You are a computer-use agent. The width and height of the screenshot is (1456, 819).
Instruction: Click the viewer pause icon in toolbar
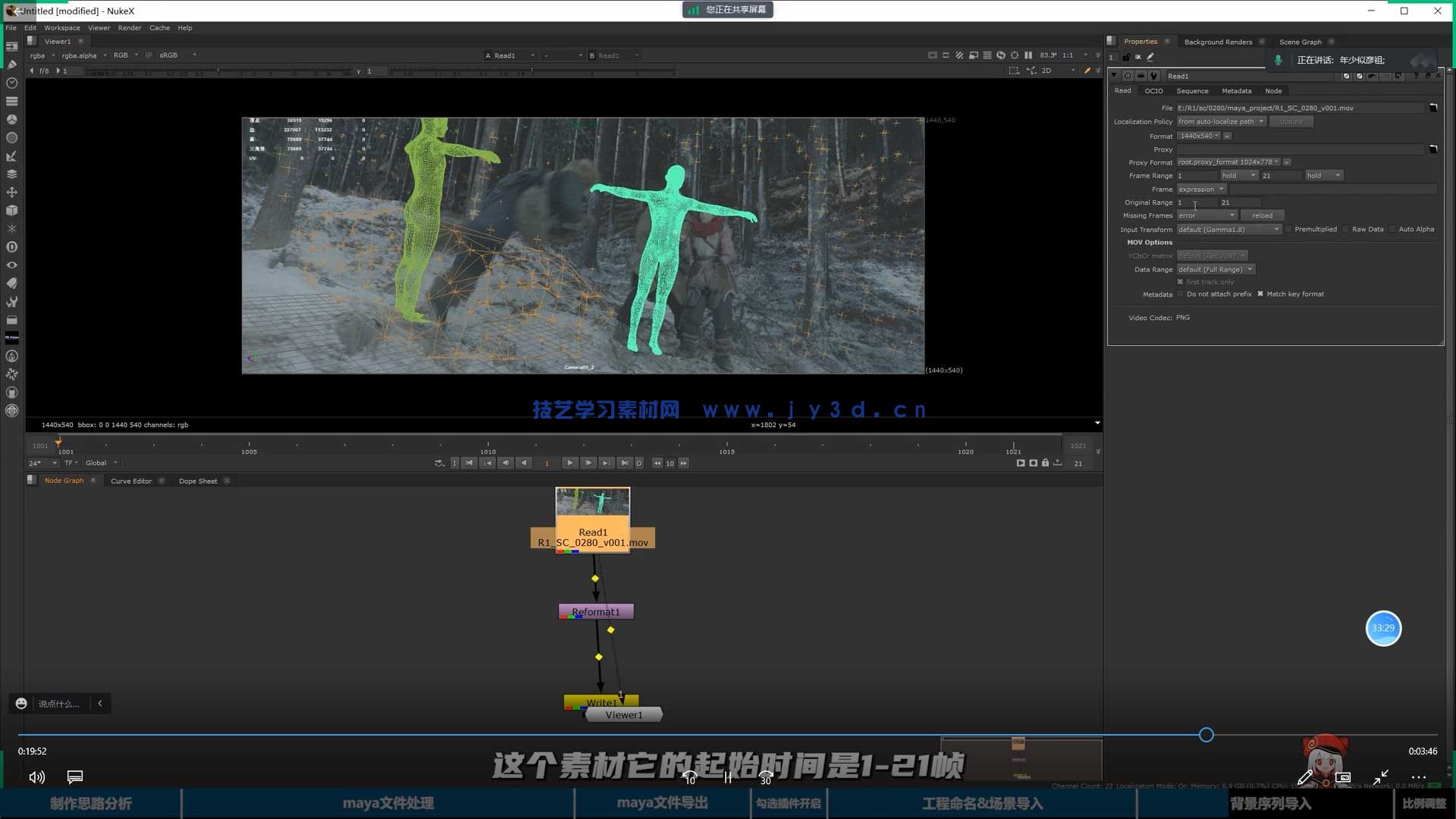[1028, 55]
